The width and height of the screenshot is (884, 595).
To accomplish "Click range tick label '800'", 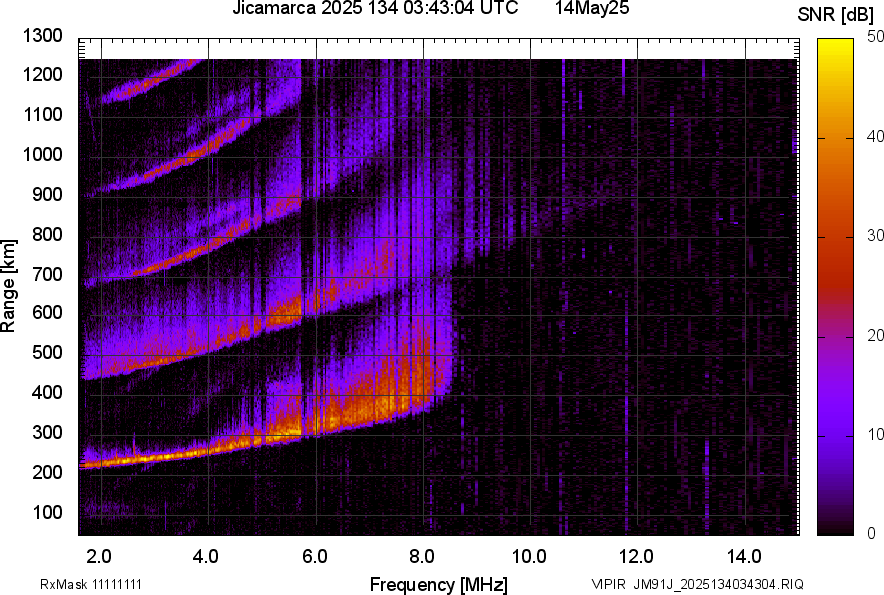I will pyautogui.click(x=47, y=234).
